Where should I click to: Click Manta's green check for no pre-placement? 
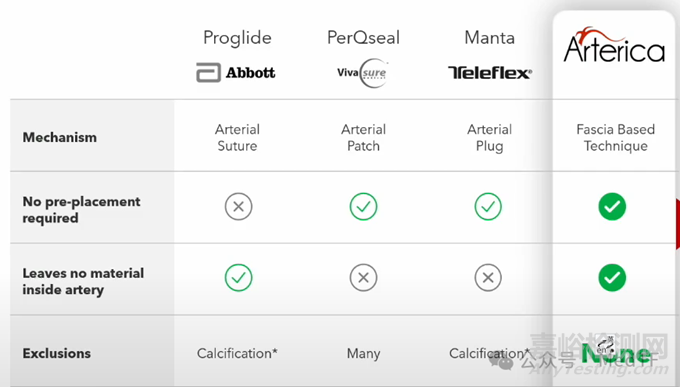[488, 207]
